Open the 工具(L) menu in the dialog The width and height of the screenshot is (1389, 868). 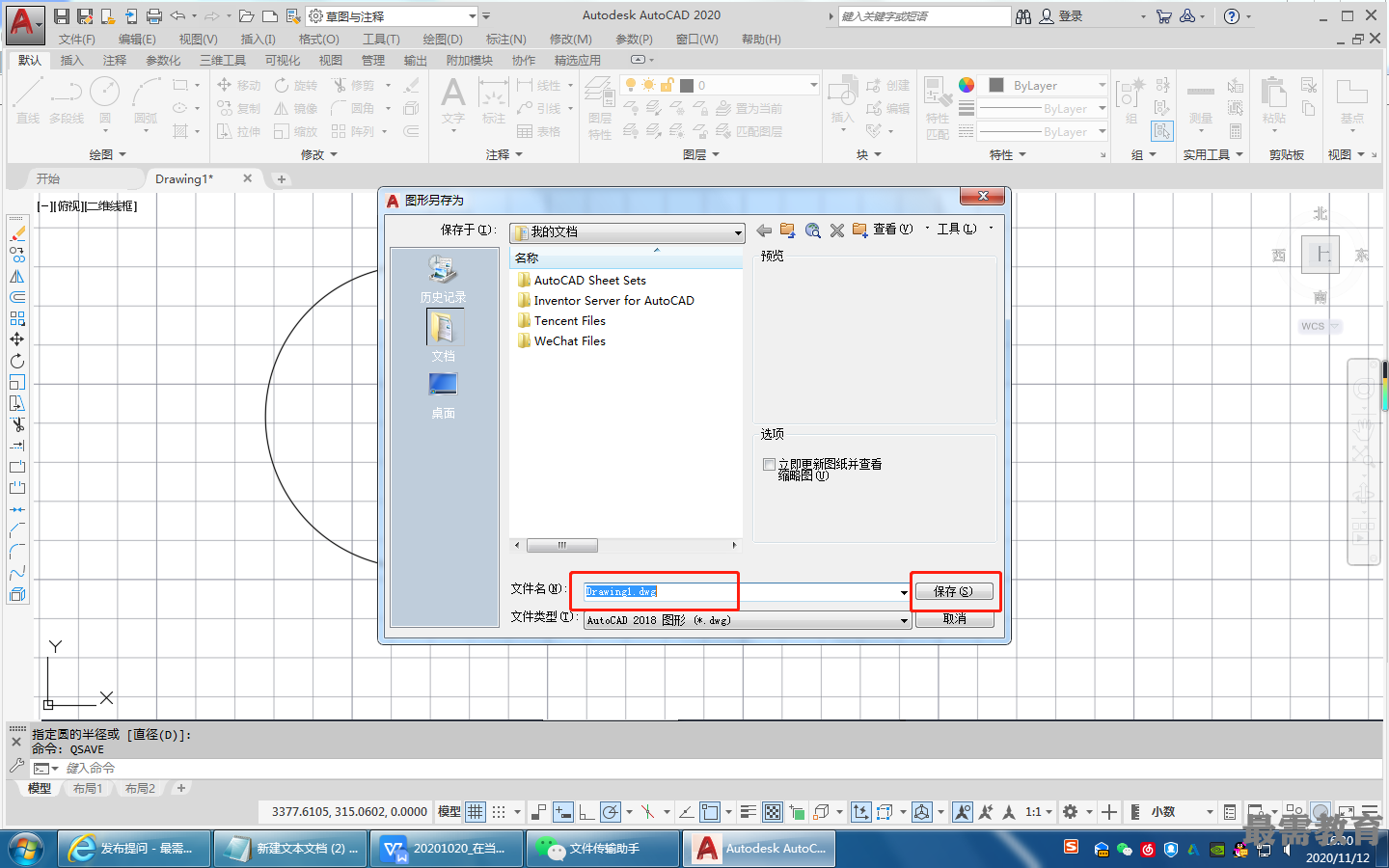pyautogui.click(x=957, y=230)
